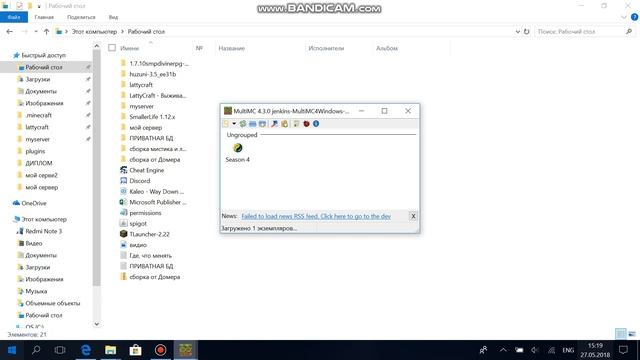Open the Файл tab in Explorer
The width and height of the screenshot is (640, 360).
(x=14, y=17)
